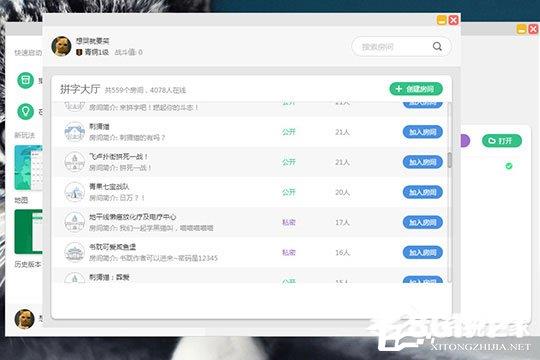Click the 刺猬猫 room avatar icon
This screenshot has width=540, height=360.
[x=75, y=132]
